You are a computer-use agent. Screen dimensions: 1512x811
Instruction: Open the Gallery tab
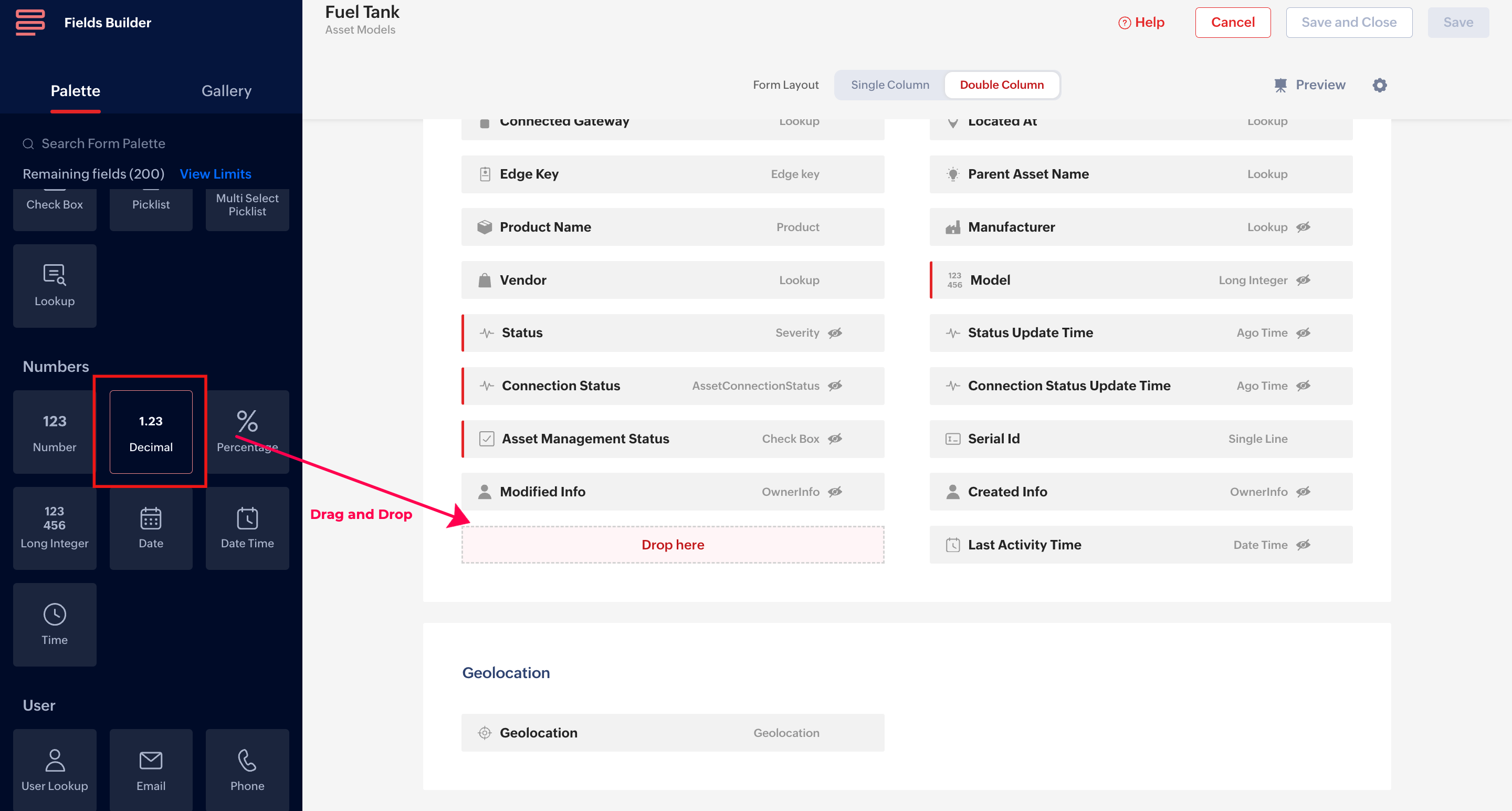pyautogui.click(x=227, y=91)
